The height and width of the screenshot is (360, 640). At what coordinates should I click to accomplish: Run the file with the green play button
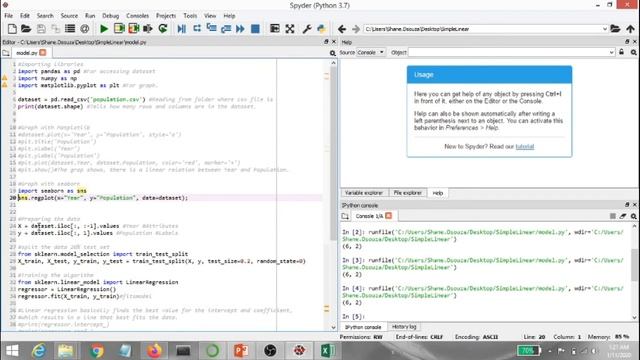[x=104, y=29]
